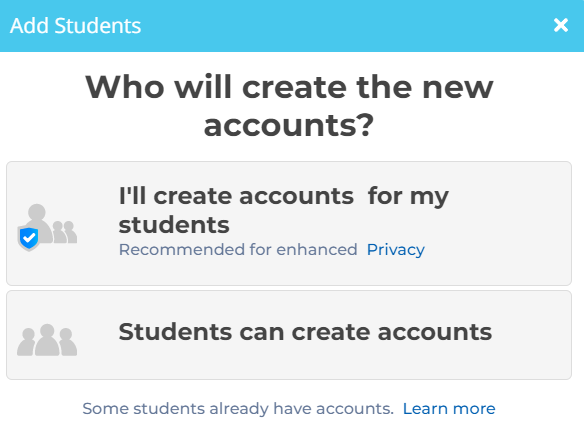Click the two small student figures beside teacher
The width and height of the screenshot is (584, 441).
point(64,232)
